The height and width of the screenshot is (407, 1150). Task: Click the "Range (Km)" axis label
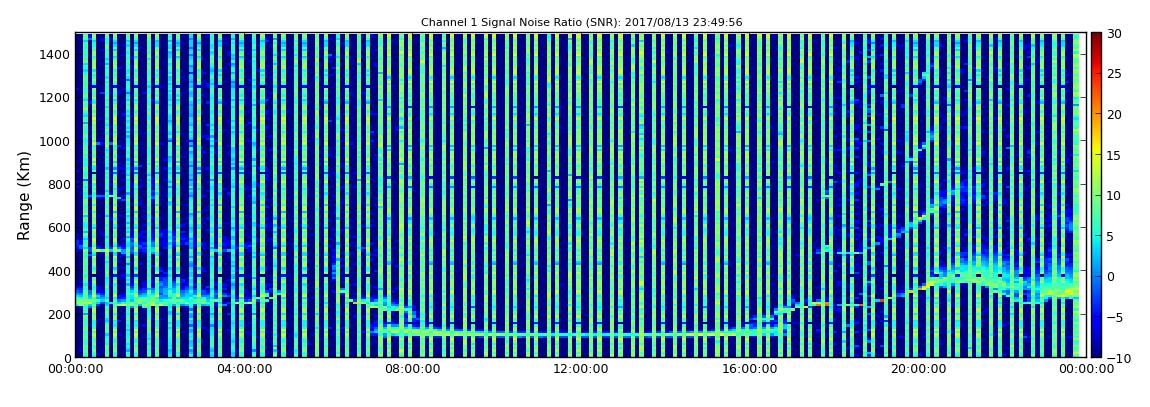coord(24,195)
